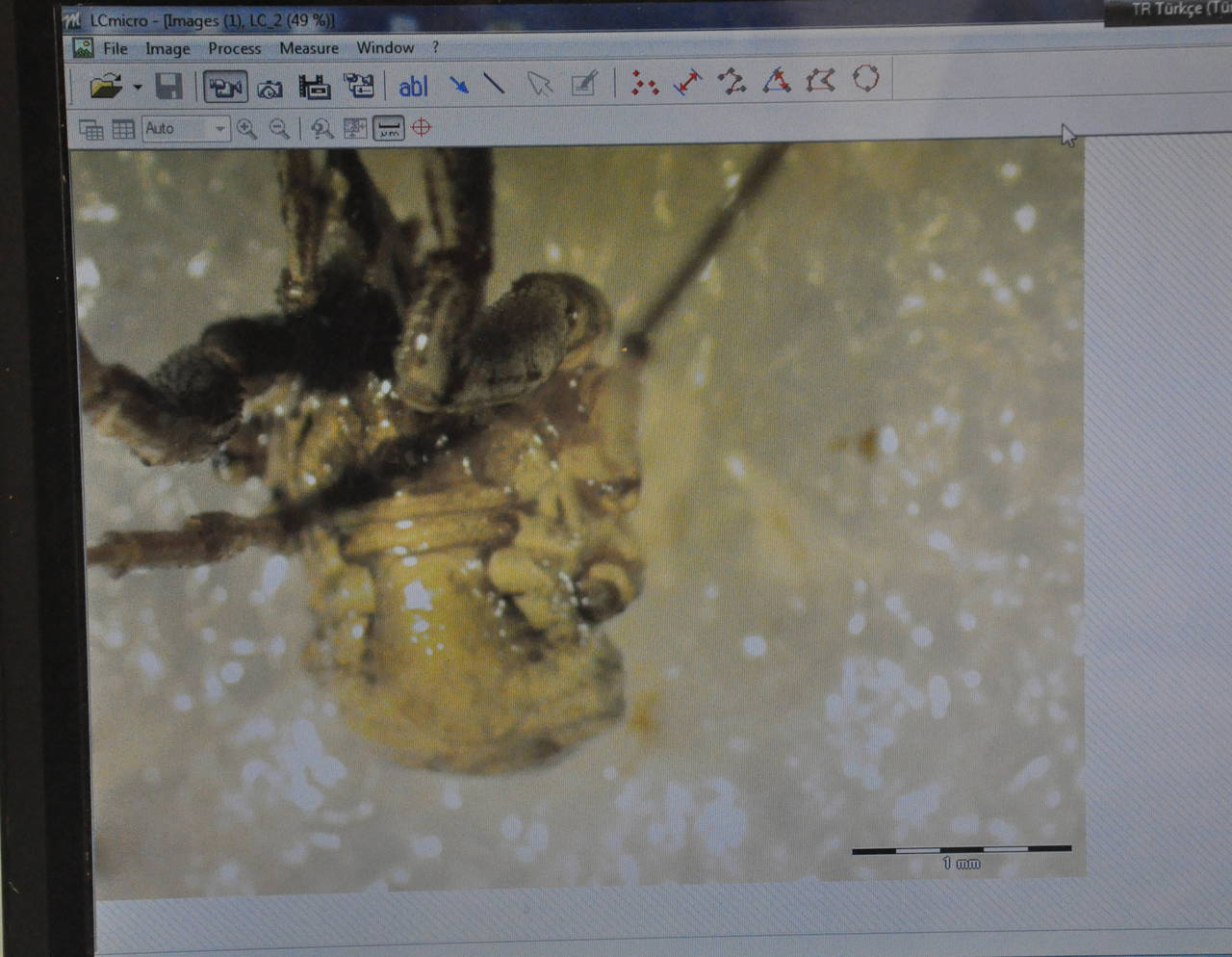Open the Process menu
The height and width of the screenshot is (957, 1232).
pos(234,48)
